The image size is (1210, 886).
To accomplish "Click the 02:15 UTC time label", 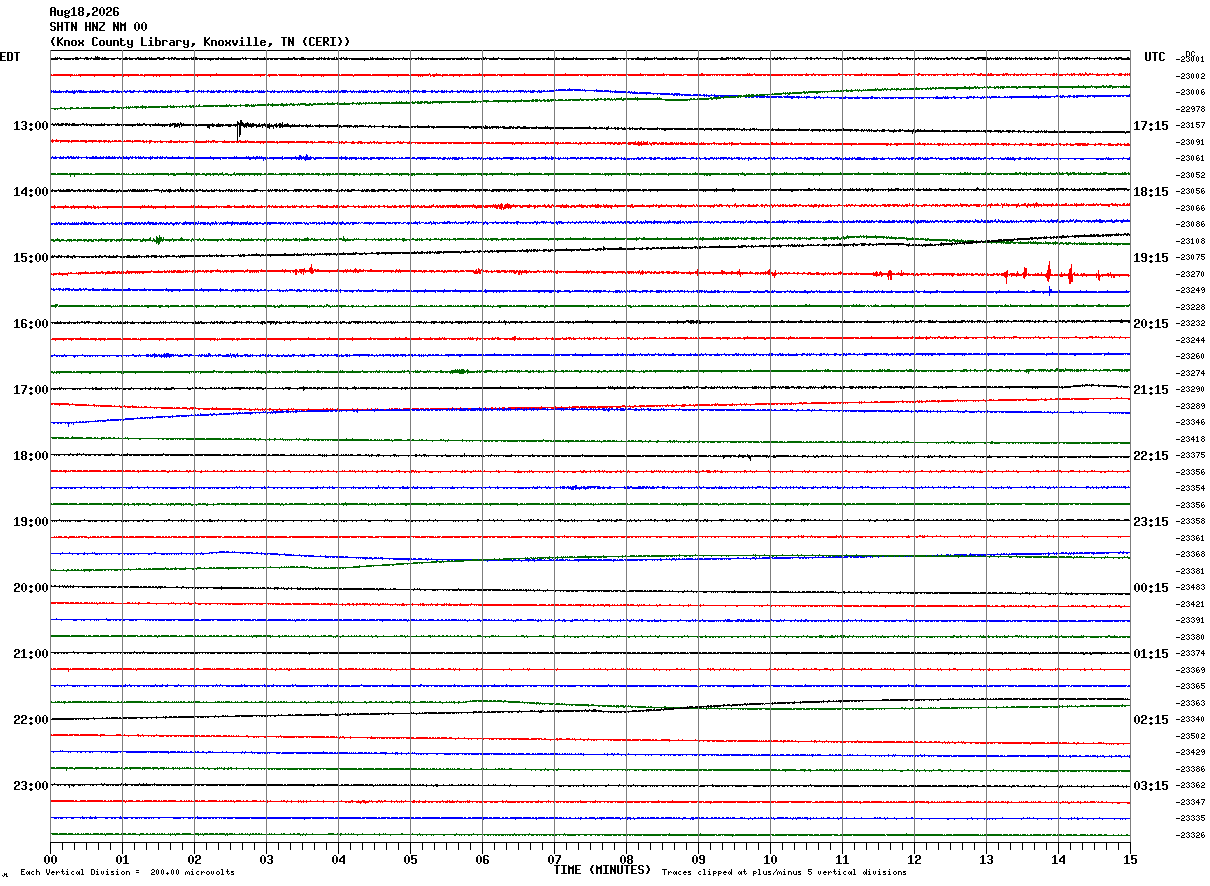I will [x=1151, y=720].
